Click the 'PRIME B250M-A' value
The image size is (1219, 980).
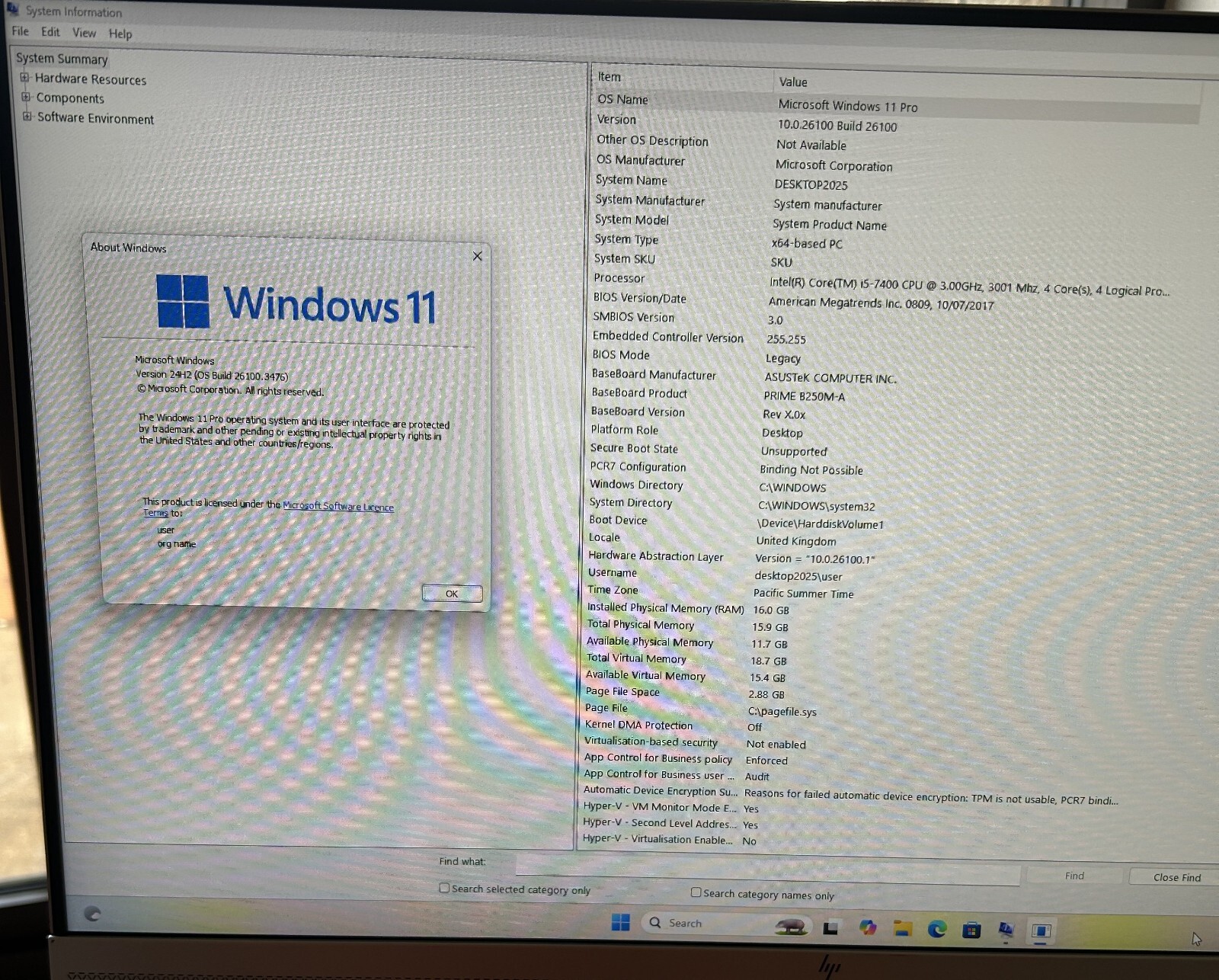804,396
